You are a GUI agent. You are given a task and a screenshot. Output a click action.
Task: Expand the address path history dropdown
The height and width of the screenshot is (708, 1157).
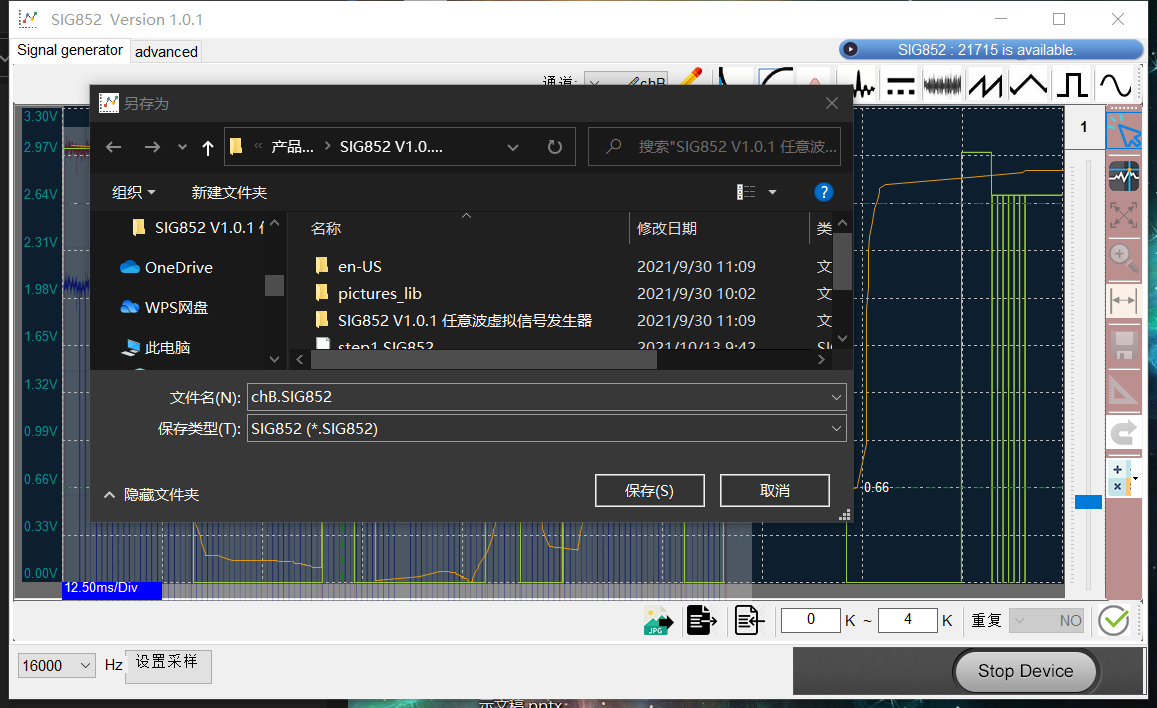click(x=513, y=148)
